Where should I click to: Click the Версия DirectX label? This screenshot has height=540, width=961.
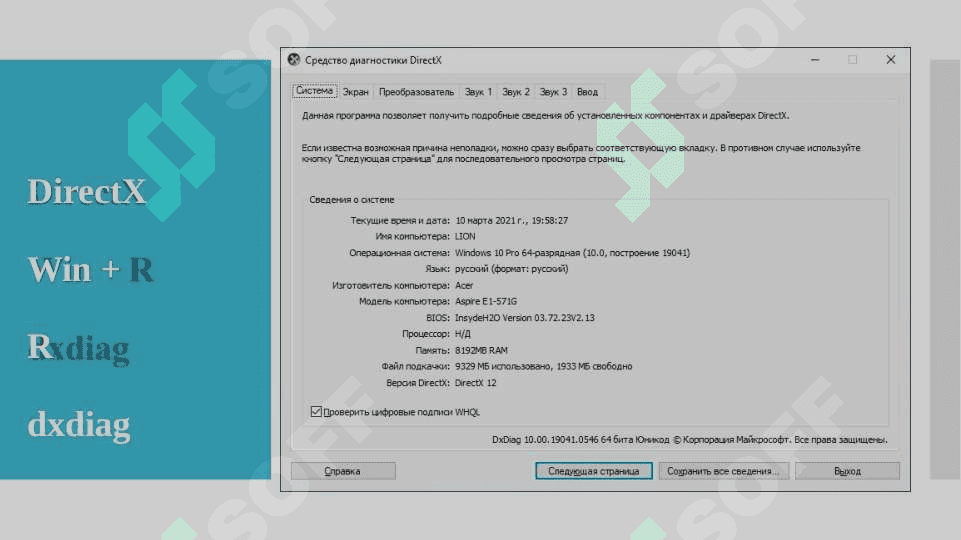(417, 382)
